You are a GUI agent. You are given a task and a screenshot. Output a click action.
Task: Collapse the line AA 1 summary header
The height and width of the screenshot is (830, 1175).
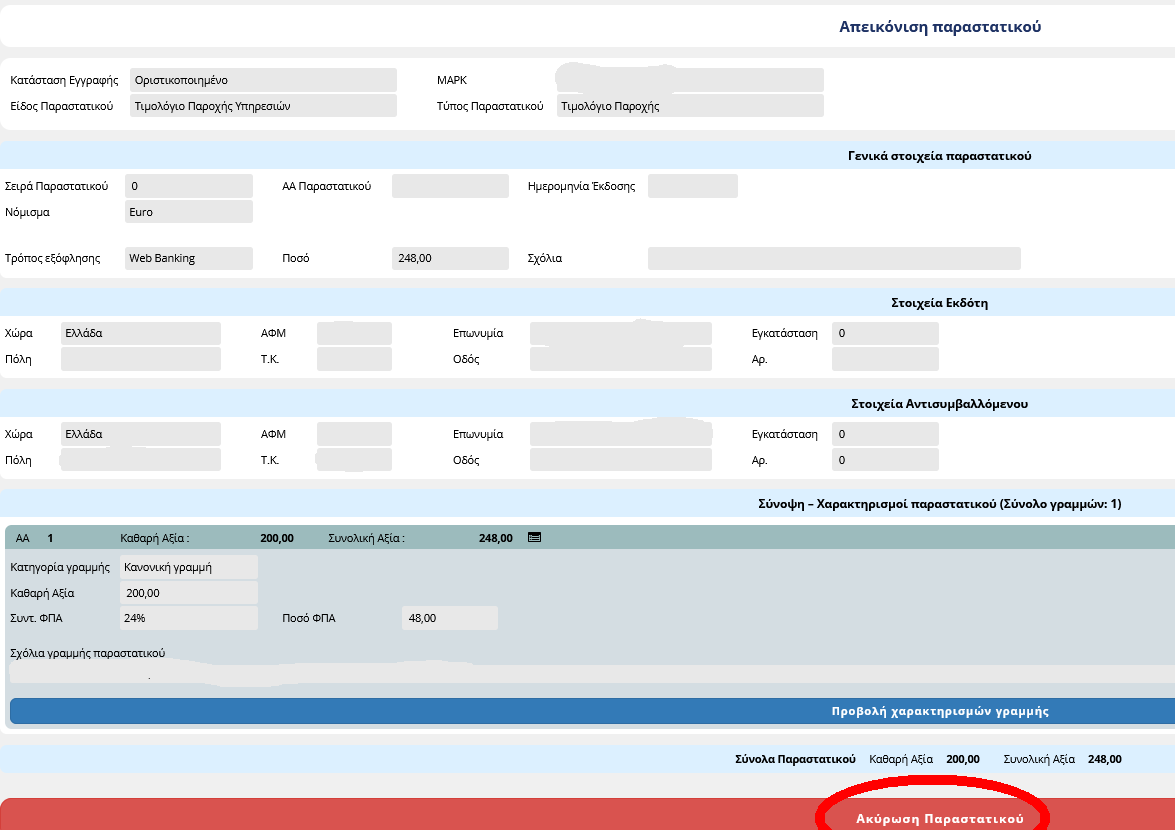click(x=300, y=538)
